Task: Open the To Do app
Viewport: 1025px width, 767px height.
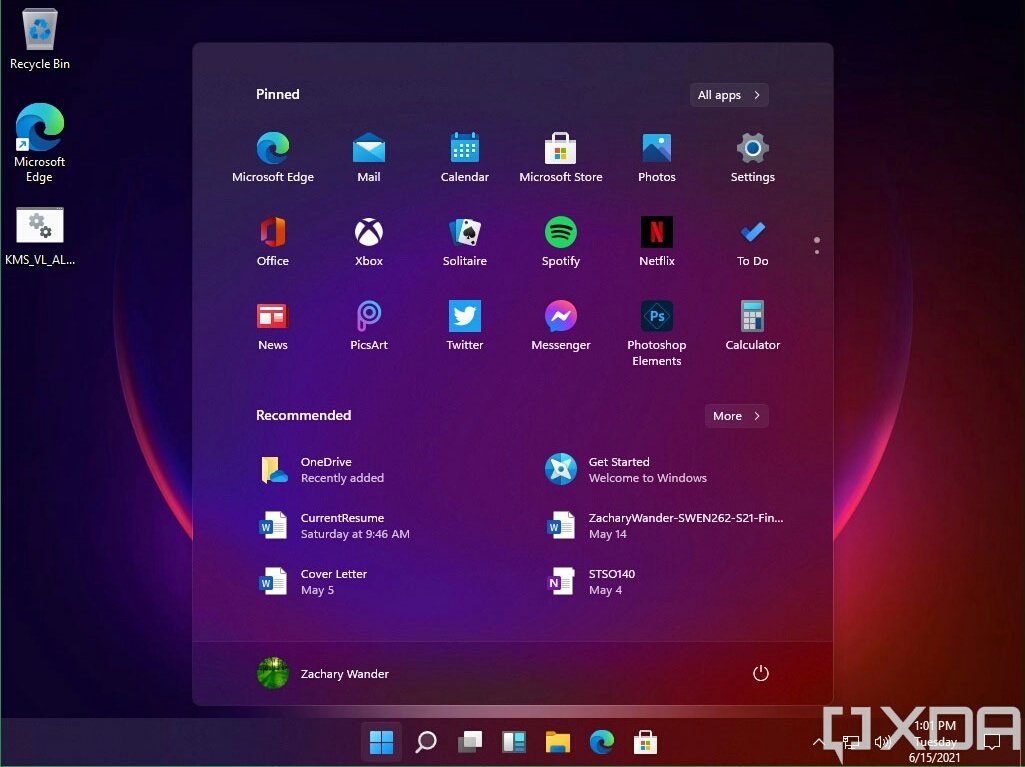Action: [x=752, y=241]
